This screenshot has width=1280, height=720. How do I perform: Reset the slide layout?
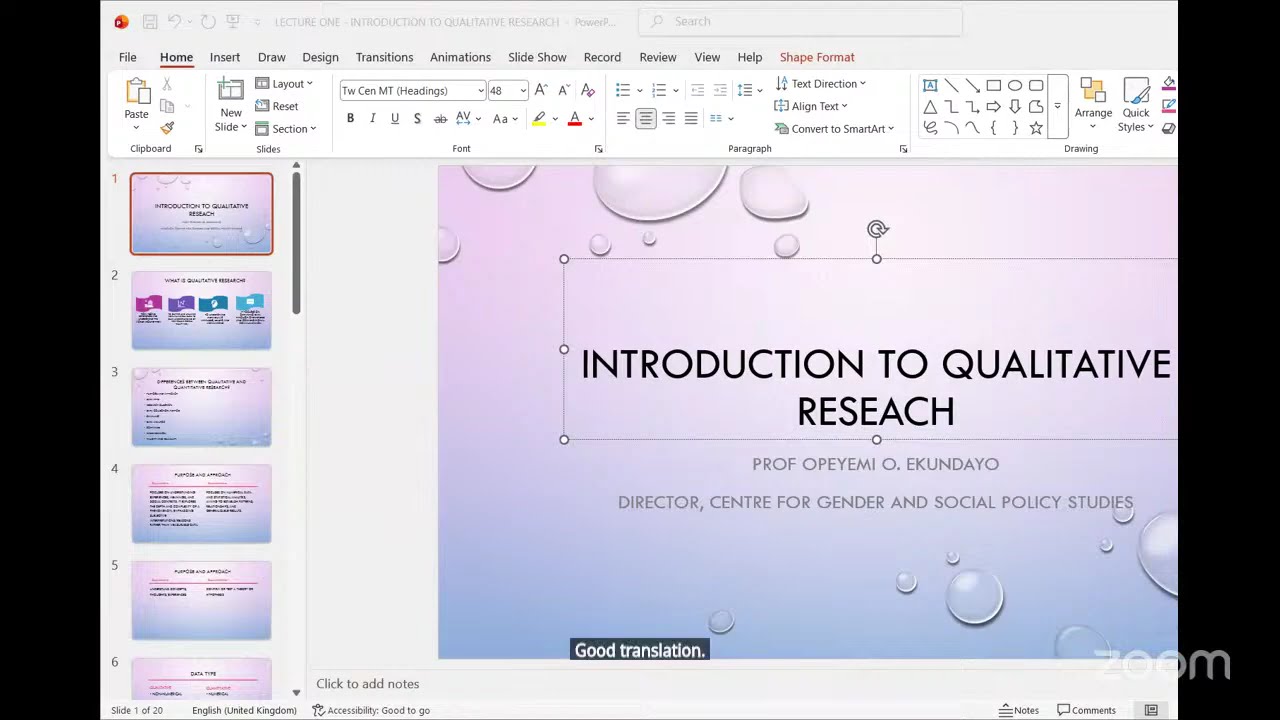277,106
